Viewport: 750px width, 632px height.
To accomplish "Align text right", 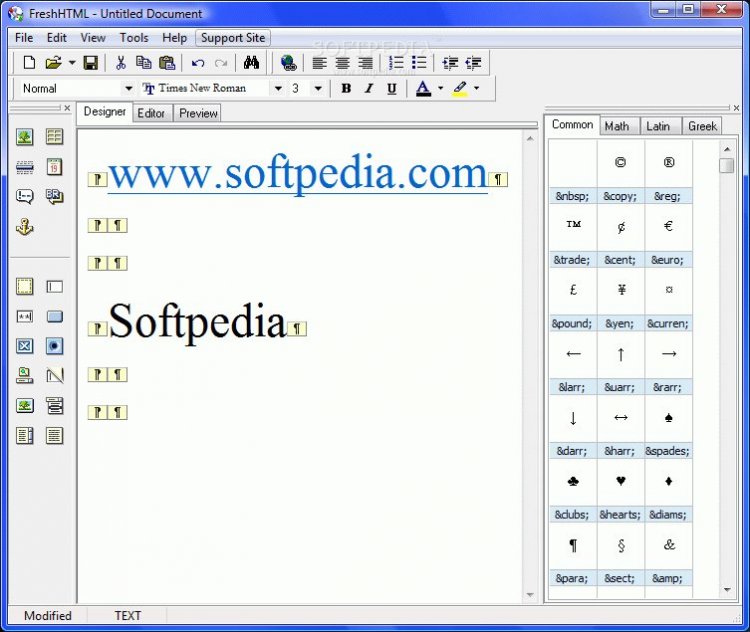I will pos(365,63).
